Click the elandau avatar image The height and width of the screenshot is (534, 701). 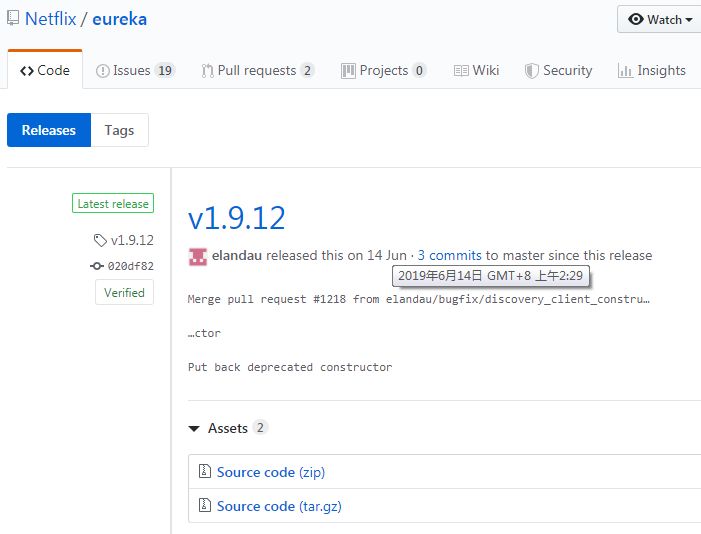198,257
